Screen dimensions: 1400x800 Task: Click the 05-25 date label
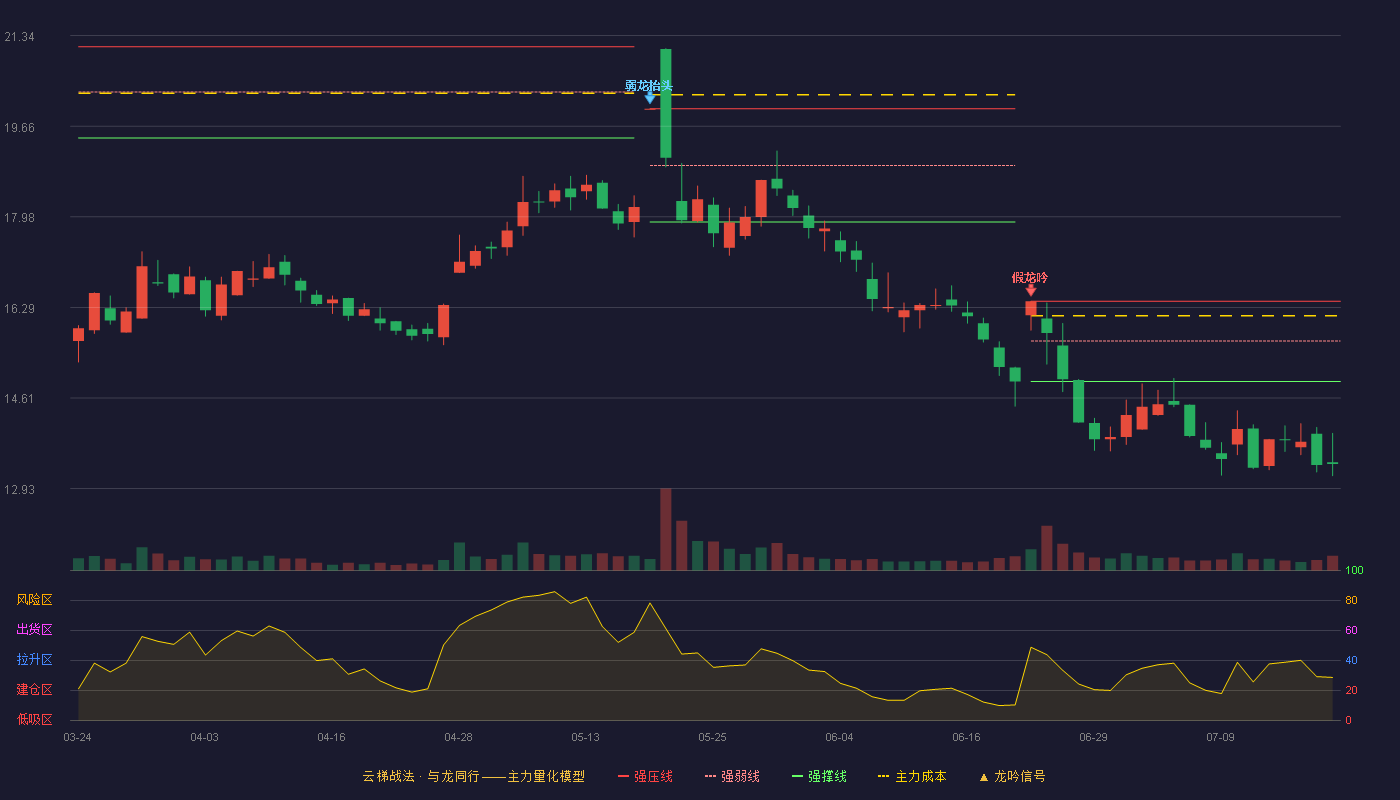712,737
